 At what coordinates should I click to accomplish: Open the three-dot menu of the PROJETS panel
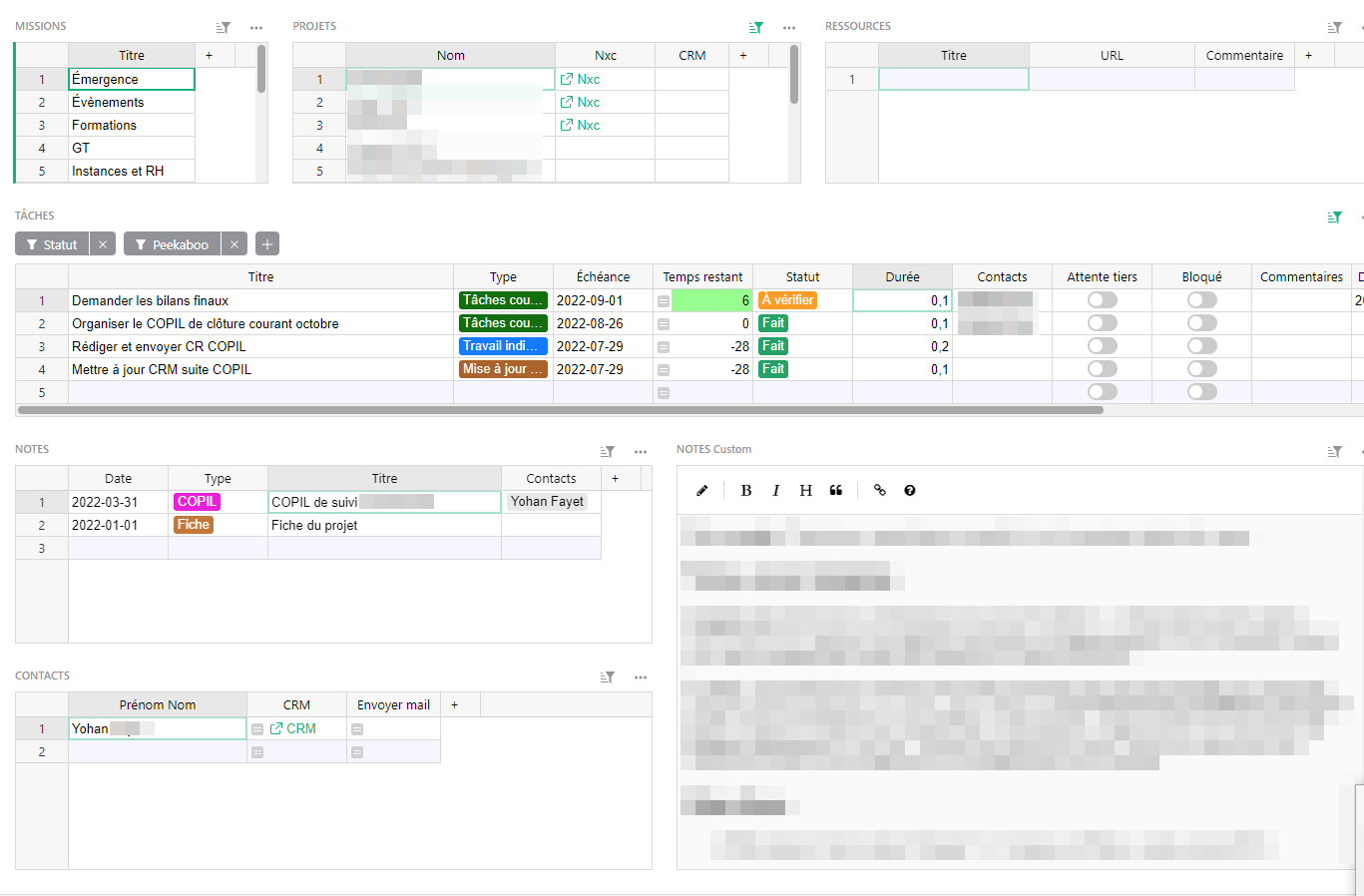click(788, 28)
